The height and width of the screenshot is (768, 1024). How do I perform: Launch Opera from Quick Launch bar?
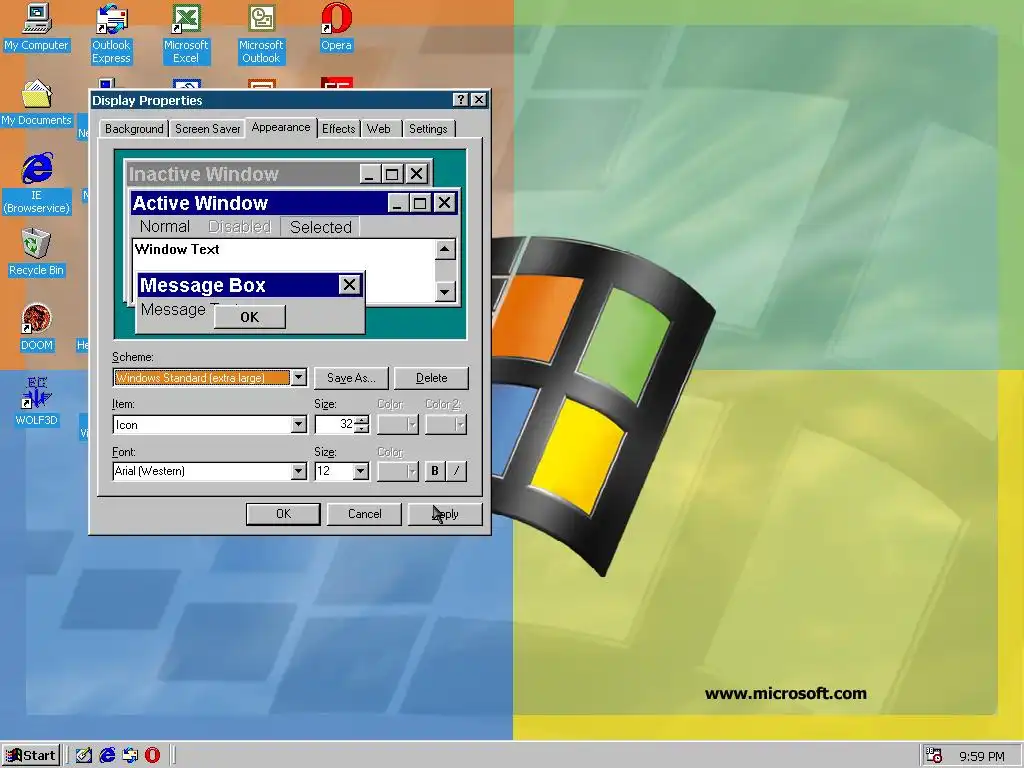(153, 756)
